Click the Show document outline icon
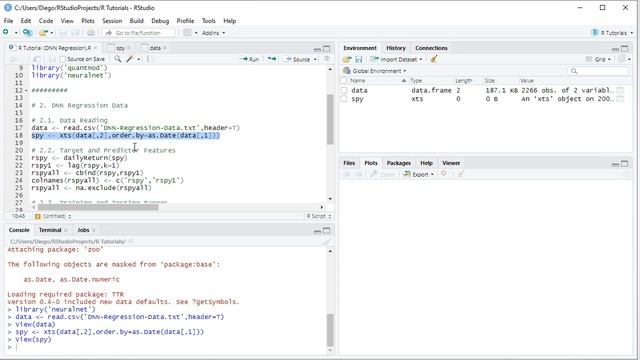Image resolution: width=640 pixels, height=360 pixels. pos(327,59)
